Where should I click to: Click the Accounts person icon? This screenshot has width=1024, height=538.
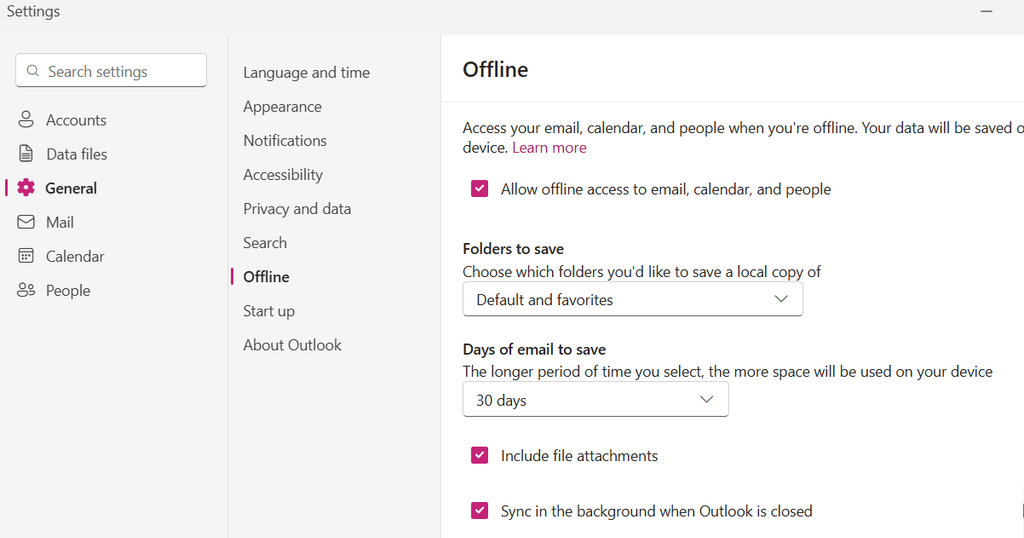(x=26, y=119)
